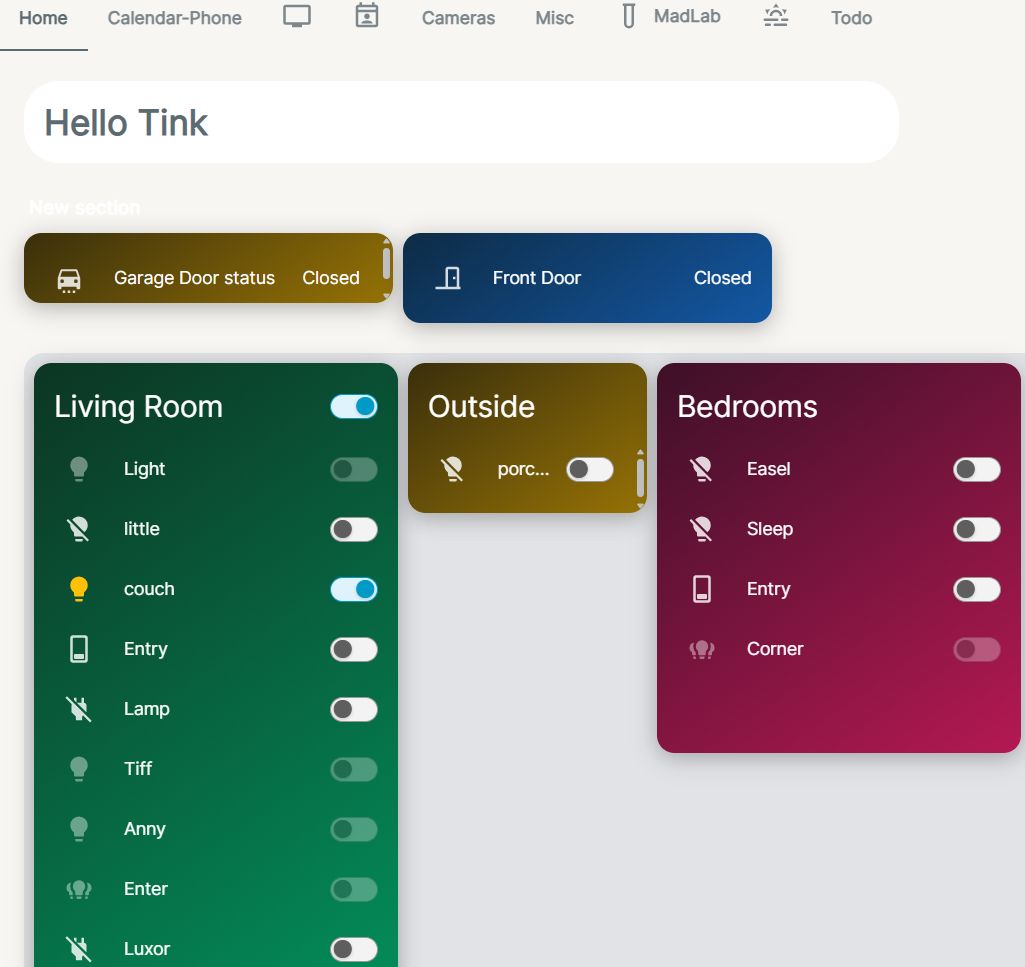Click the Bedrooms Corner light group icon
Viewport: 1025px width, 967px height.
click(702, 649)
